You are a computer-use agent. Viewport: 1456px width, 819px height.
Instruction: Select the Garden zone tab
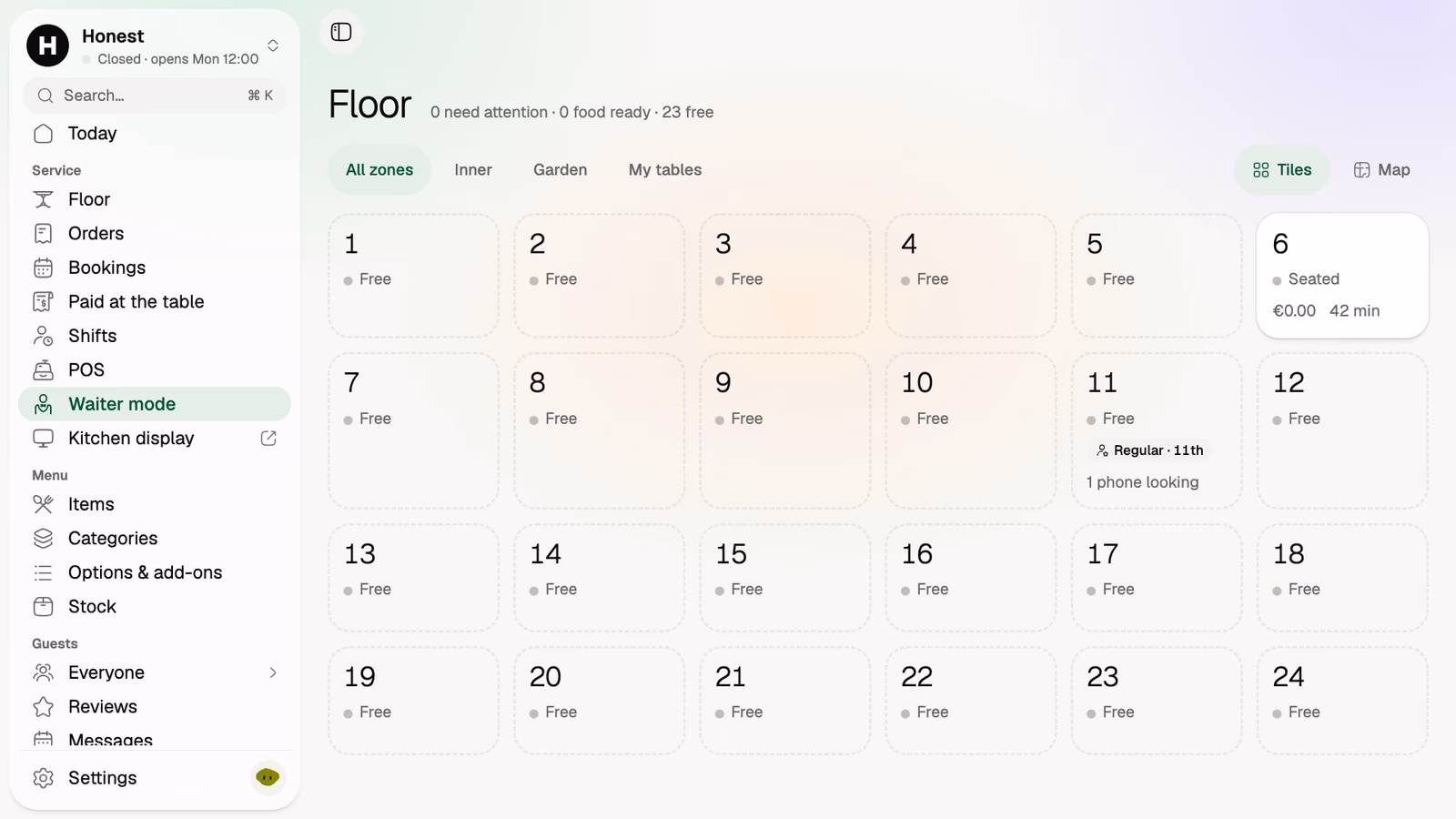(561, 170)
